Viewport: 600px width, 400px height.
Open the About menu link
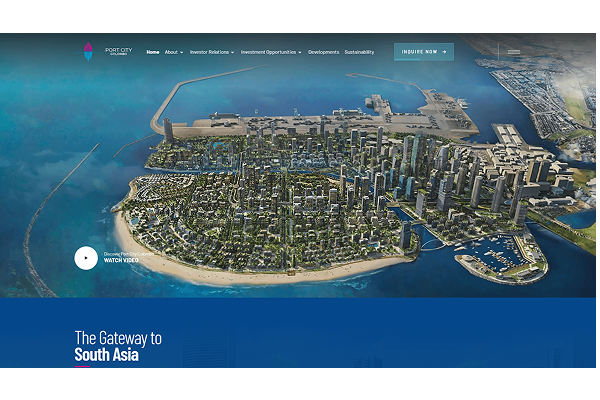click(x=171, y=52)
